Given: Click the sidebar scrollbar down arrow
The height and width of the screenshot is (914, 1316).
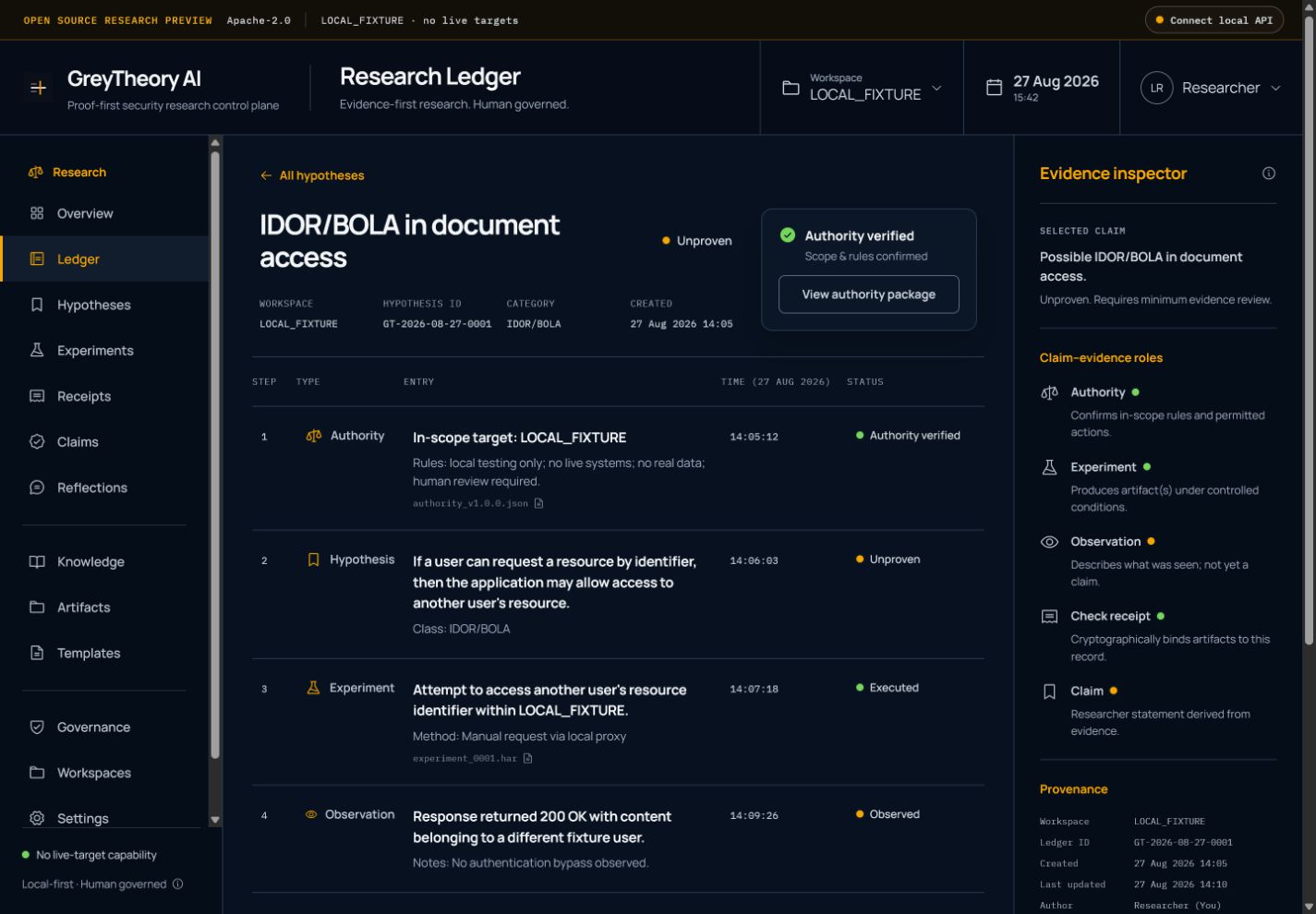Looking at the screenshot, I should (x=215, y=820).
